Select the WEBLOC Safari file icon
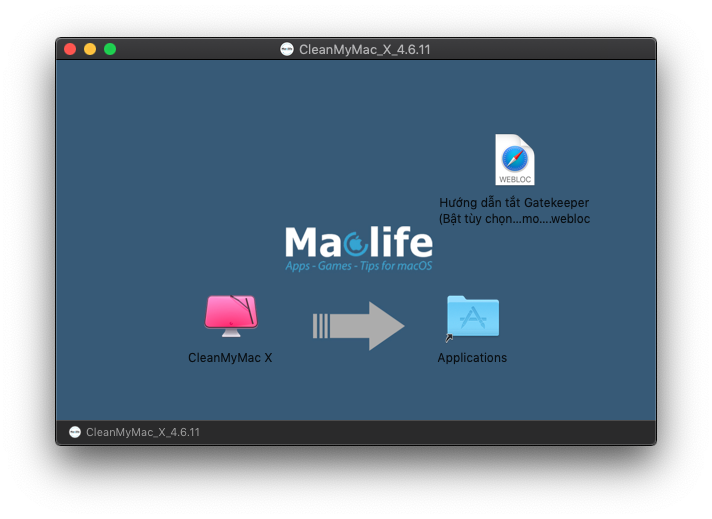This screenshot has width=712, height=519. point(514,159)
